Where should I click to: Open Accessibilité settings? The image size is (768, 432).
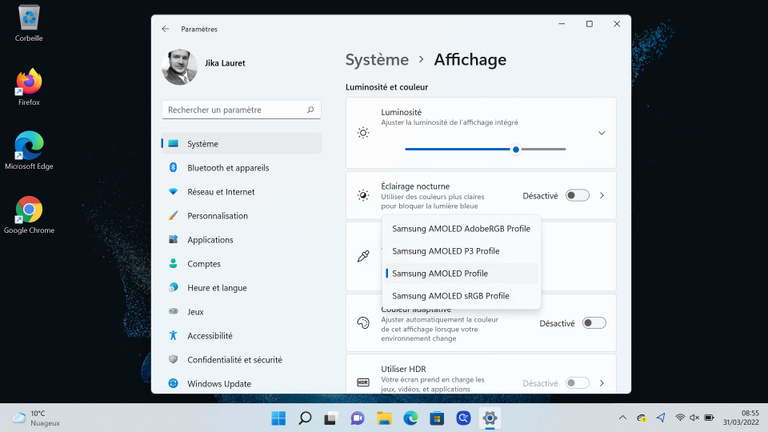241,336
